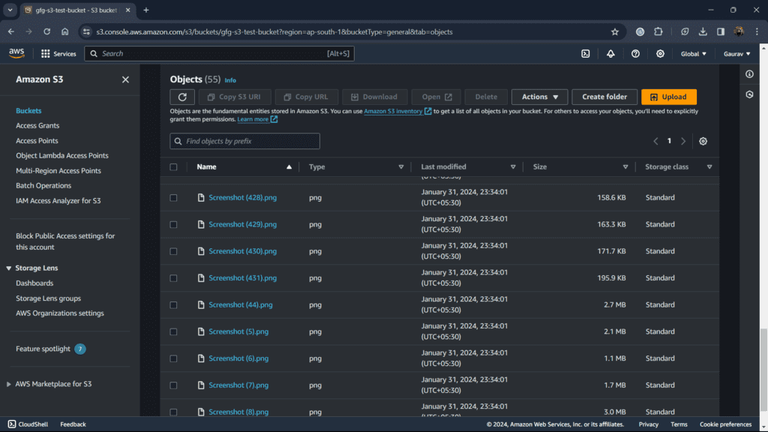Go to next page of objects

[683, 141]
